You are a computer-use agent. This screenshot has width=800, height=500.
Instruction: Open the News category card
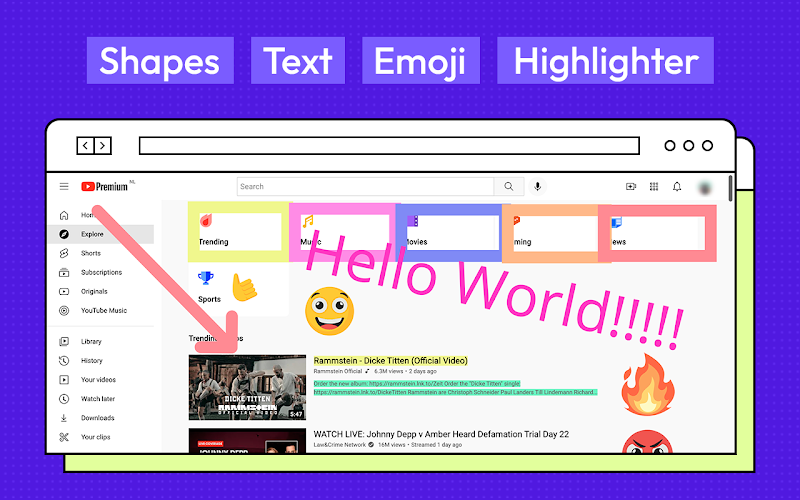point(657,233)
